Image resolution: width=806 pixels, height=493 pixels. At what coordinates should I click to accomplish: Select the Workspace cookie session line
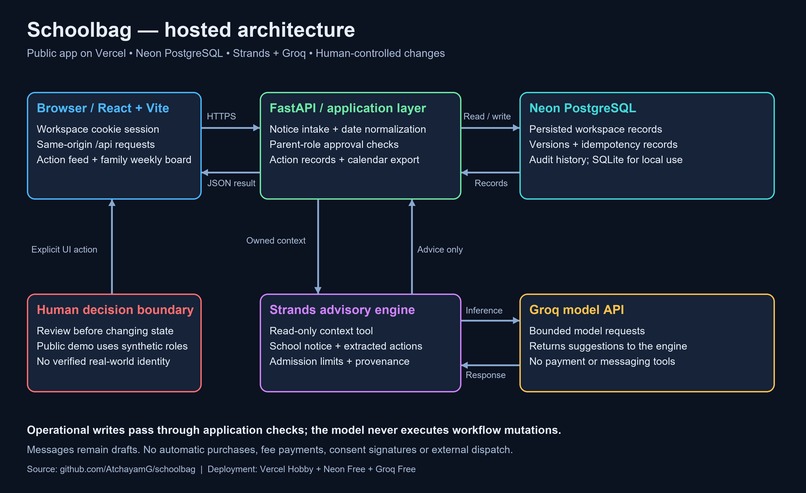98,129
